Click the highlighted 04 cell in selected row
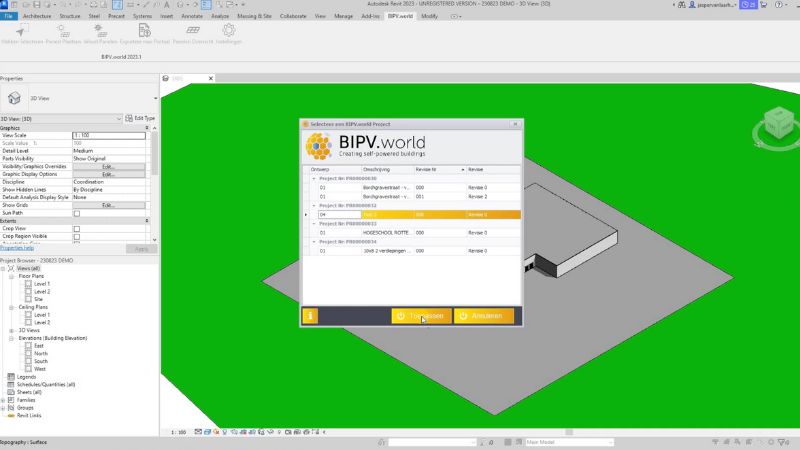The width and height of the screenshot is (800, 450). pyautogui.click(x=339, y=215)
